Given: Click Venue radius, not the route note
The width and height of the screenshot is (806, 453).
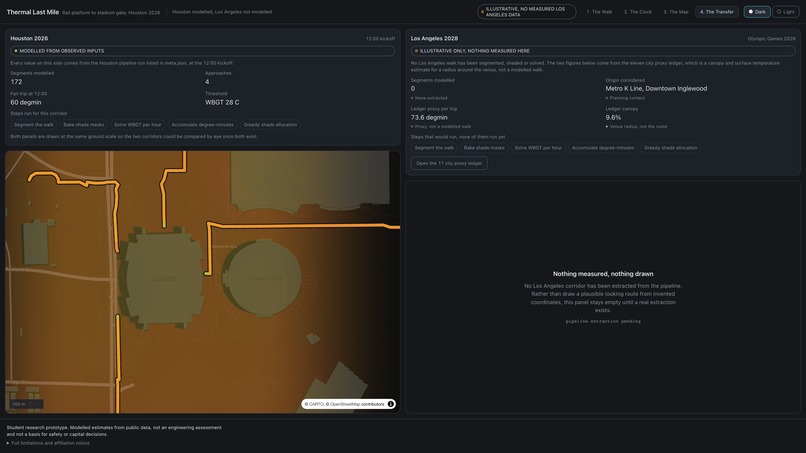Looking at the screenshot, I should [638, 126].
